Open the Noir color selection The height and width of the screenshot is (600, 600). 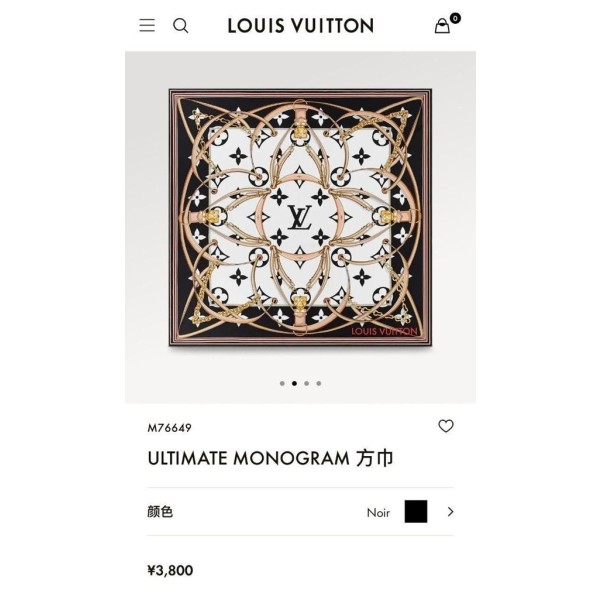(378, 512)
